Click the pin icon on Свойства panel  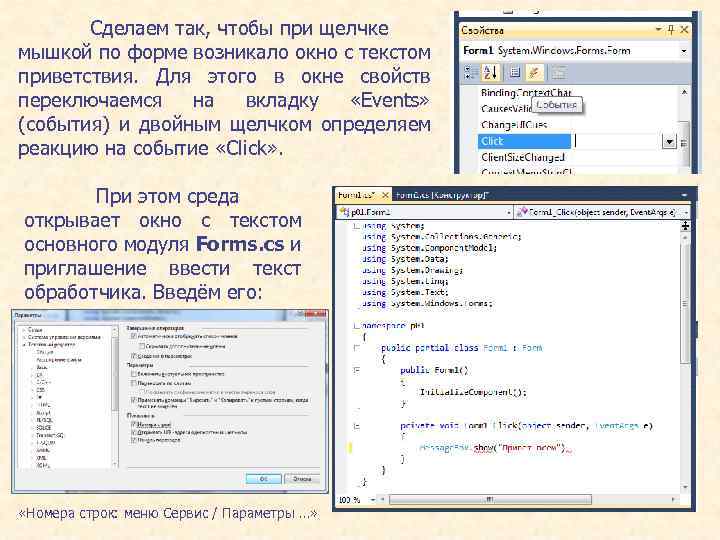pos(671,30)
